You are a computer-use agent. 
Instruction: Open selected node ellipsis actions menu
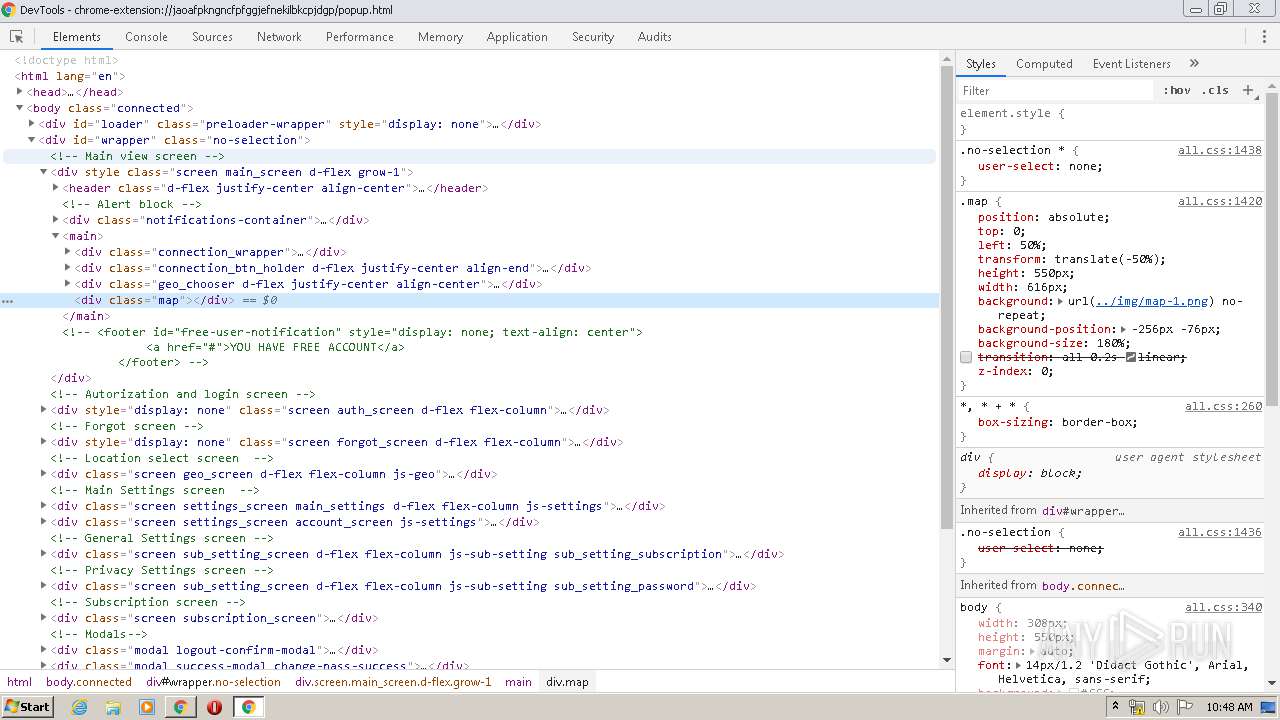(8, 300)
